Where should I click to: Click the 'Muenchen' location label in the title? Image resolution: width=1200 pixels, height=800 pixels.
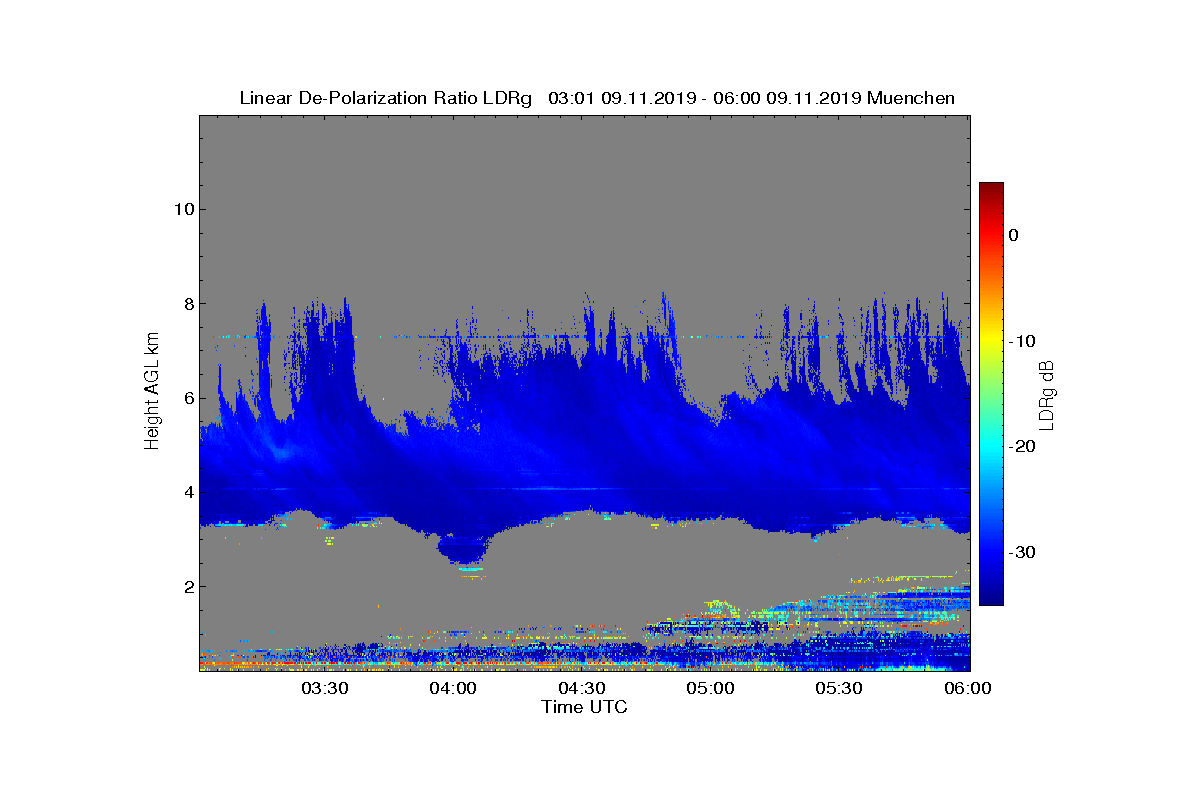[x=911, y=98]
